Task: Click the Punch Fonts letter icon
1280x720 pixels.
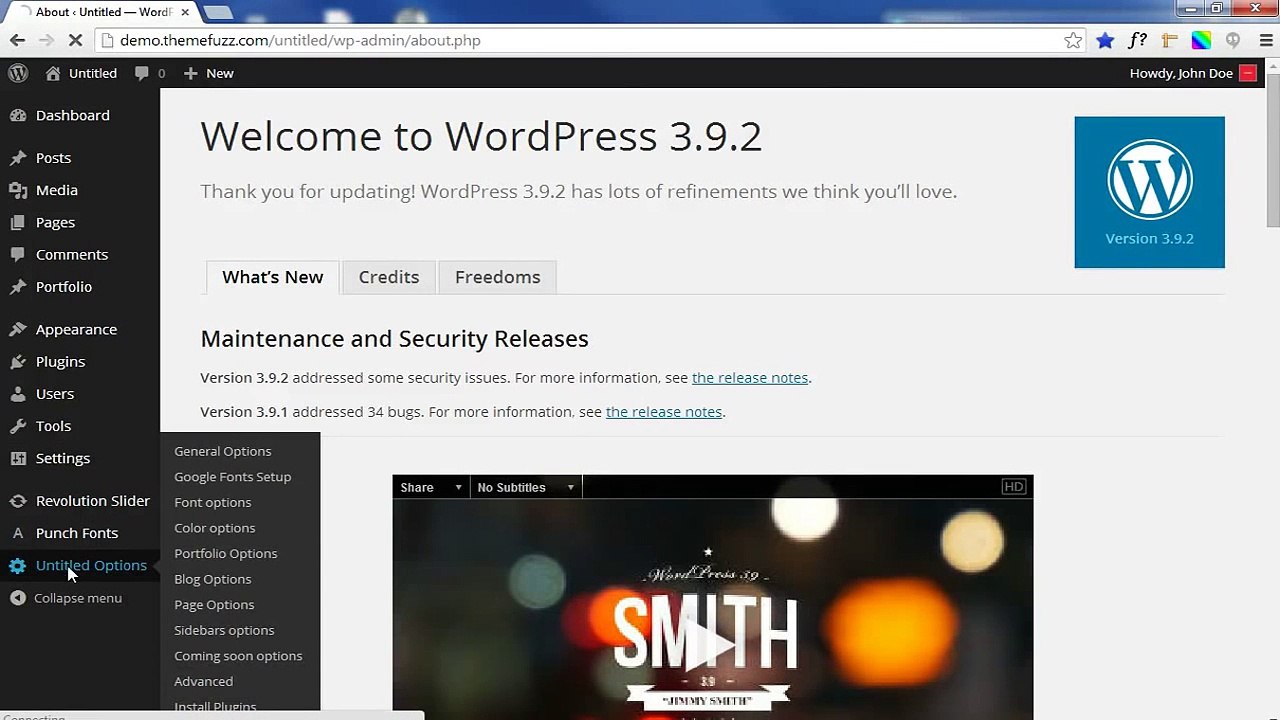Action: click(x=18, y=533)
